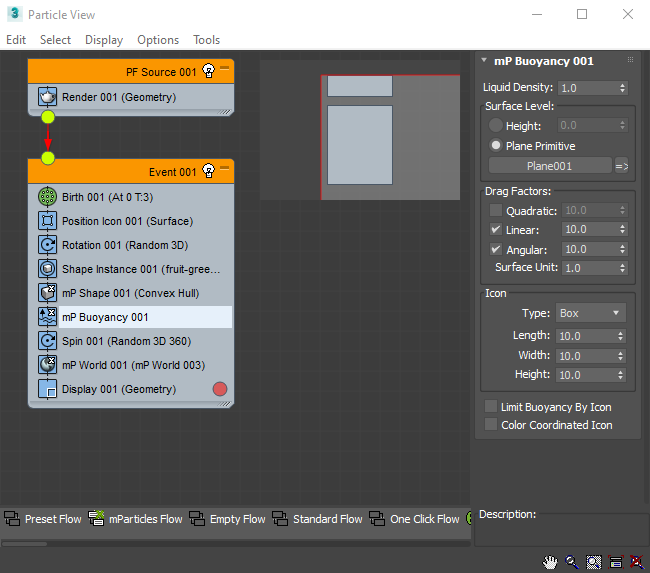
Task: Click the Event 001 input connector
Action: tap(48, 158)
